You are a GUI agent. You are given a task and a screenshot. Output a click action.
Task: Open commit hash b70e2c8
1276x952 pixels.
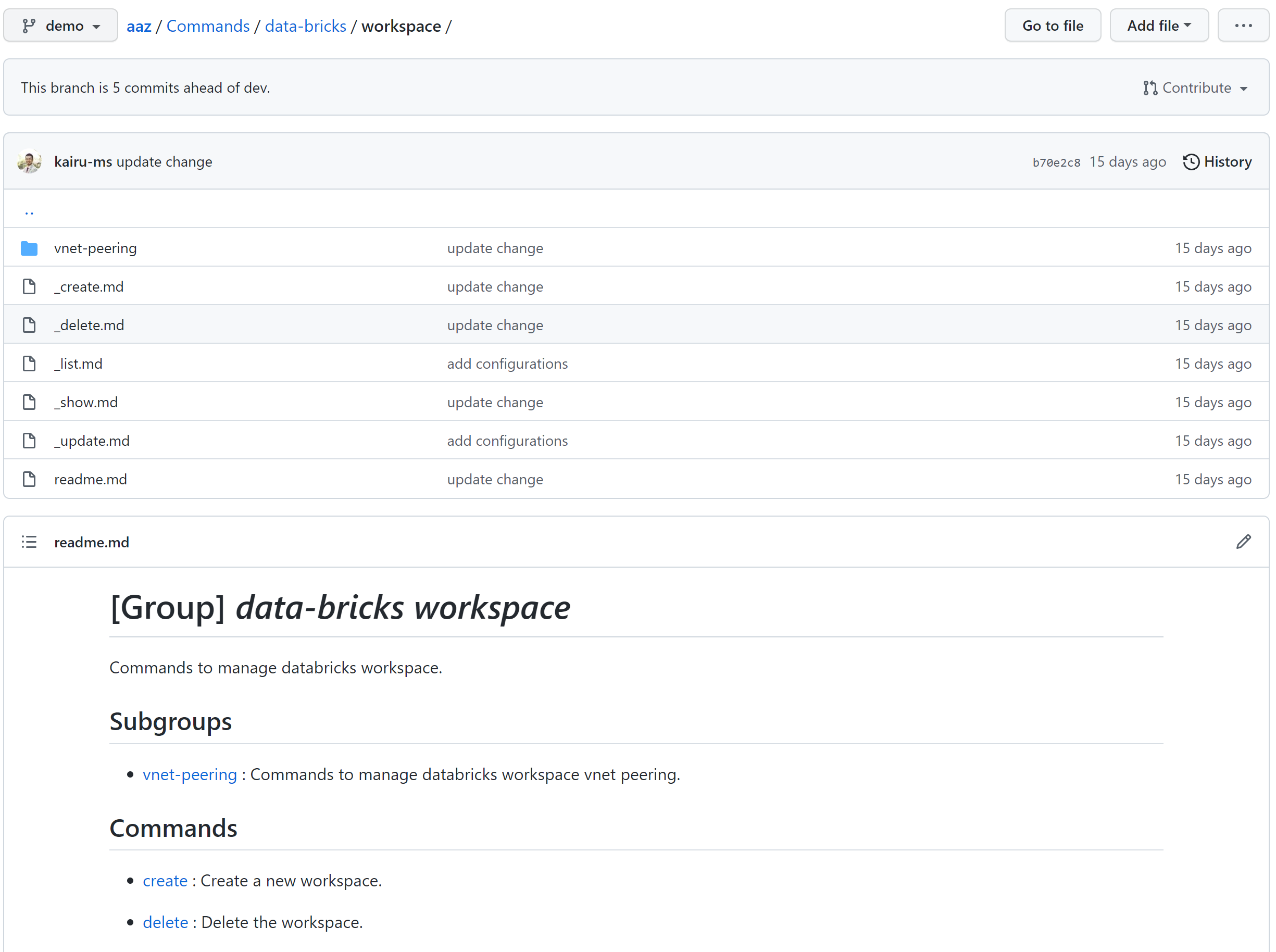1056,162
